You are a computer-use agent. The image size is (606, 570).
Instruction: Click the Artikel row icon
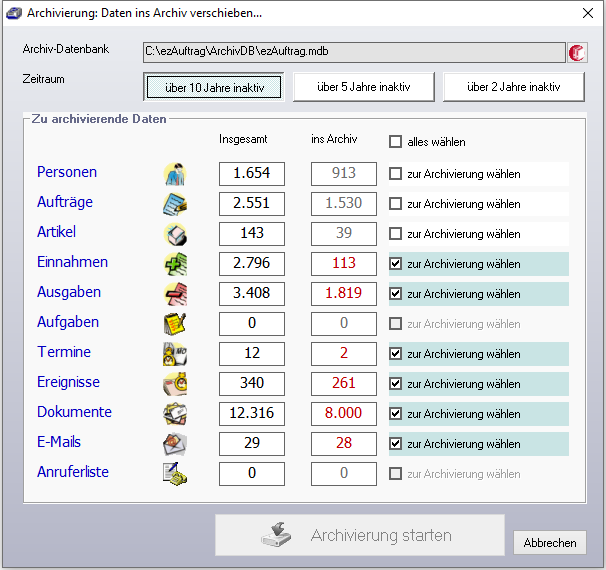(x=175, y=234)
